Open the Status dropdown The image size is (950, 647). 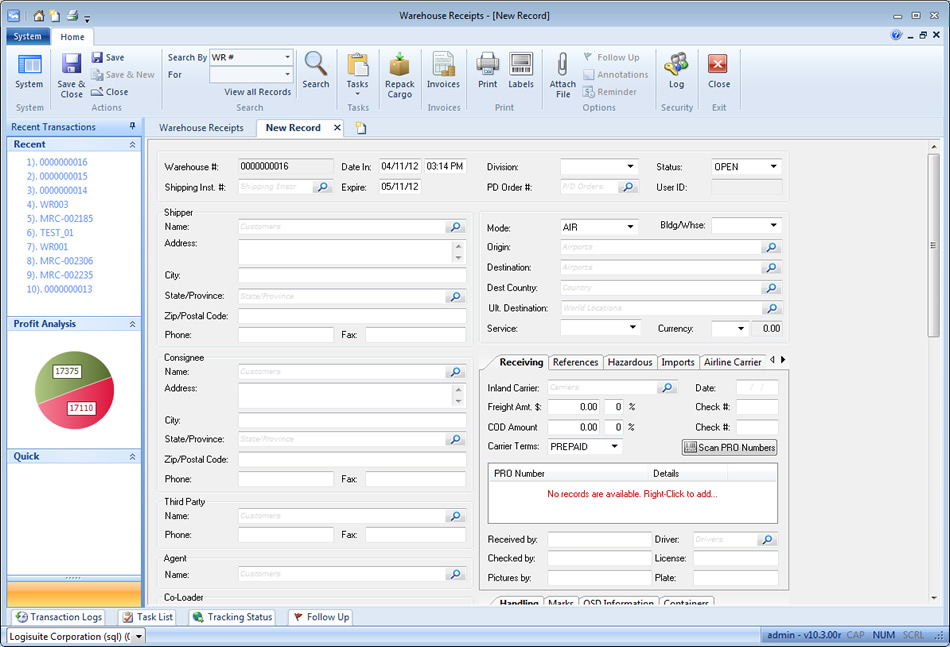[773, 167]
